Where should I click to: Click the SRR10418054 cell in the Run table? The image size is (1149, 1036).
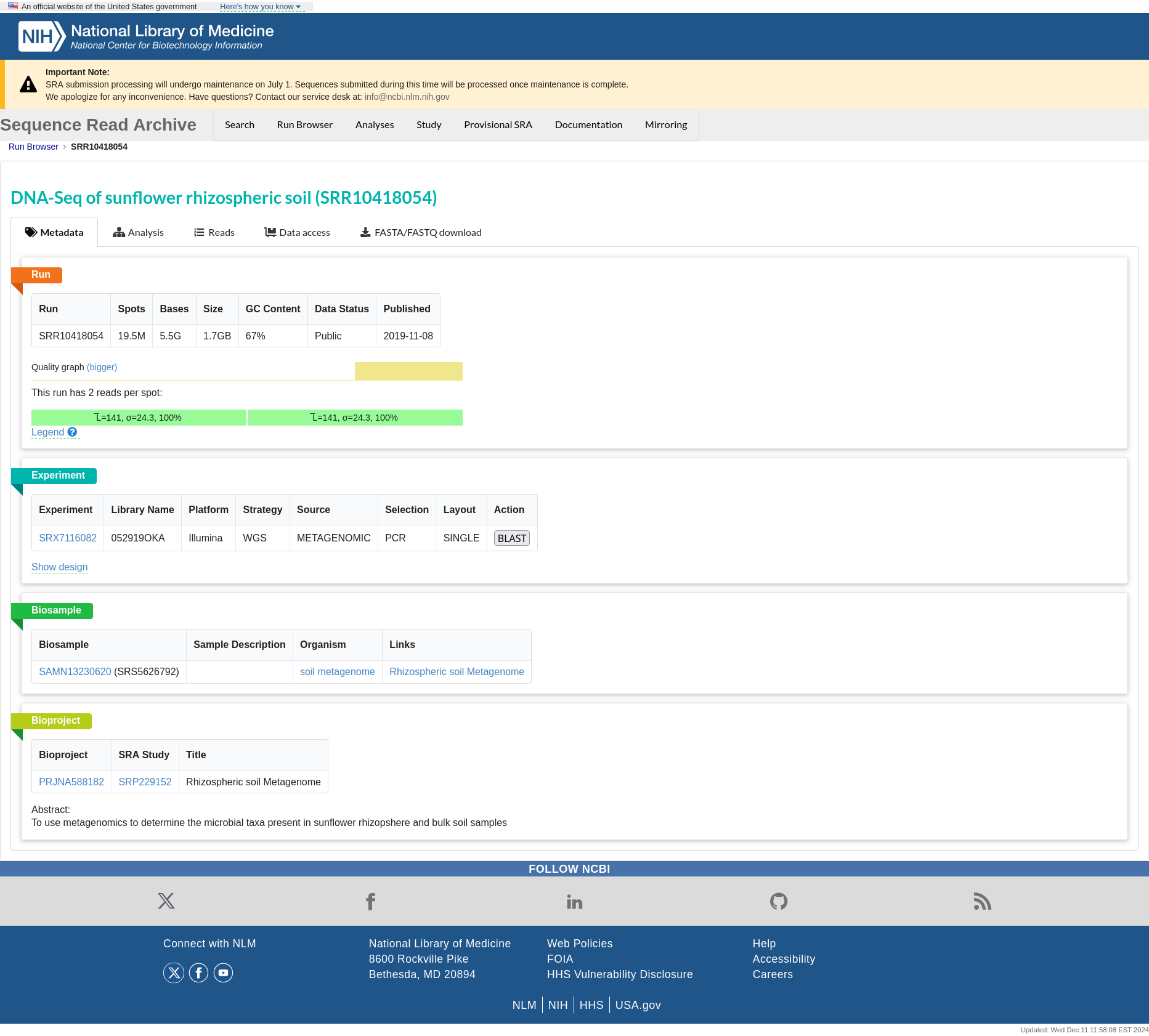(x=71, y=336)
